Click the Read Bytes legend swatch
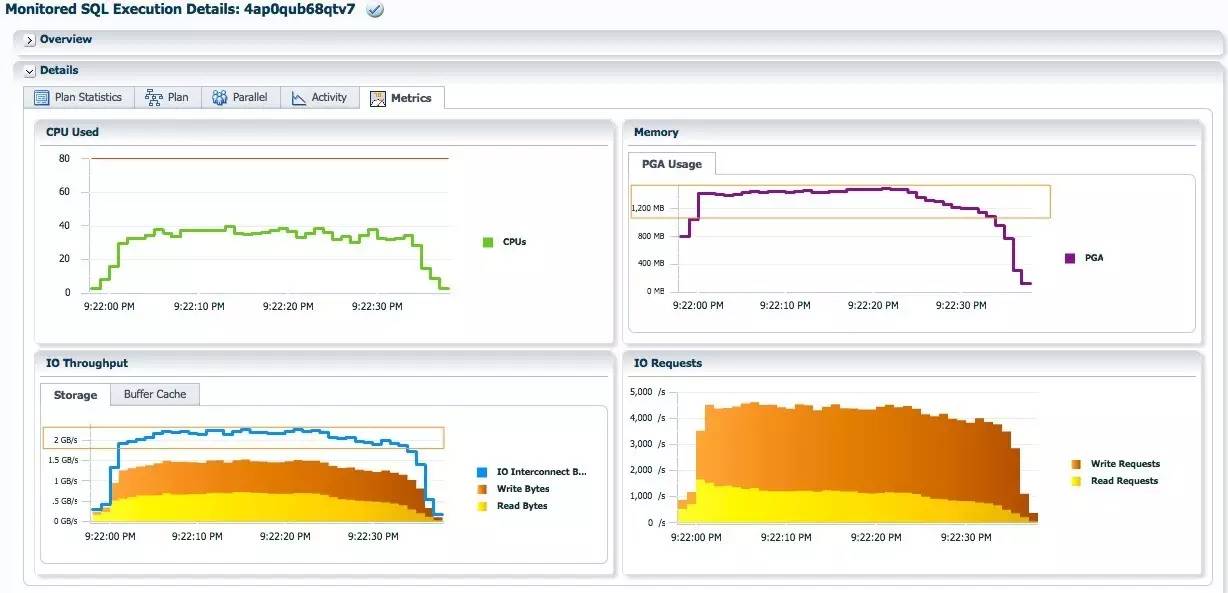The width and height of the screenshot is (1228, 593). click(482, 506)
